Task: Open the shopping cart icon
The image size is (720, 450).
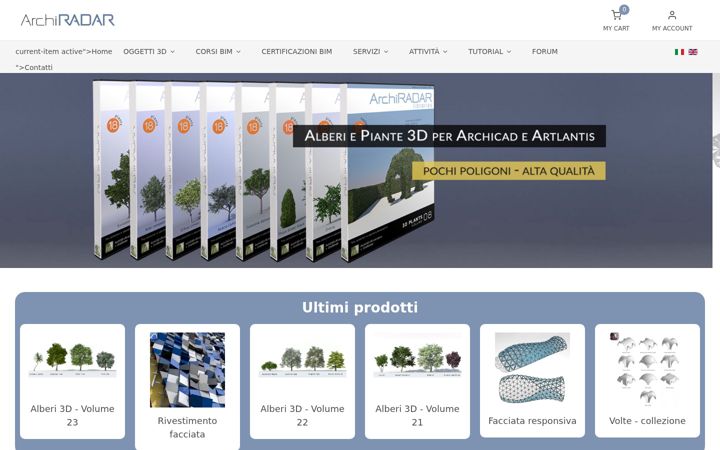Action: pos(616,16)
